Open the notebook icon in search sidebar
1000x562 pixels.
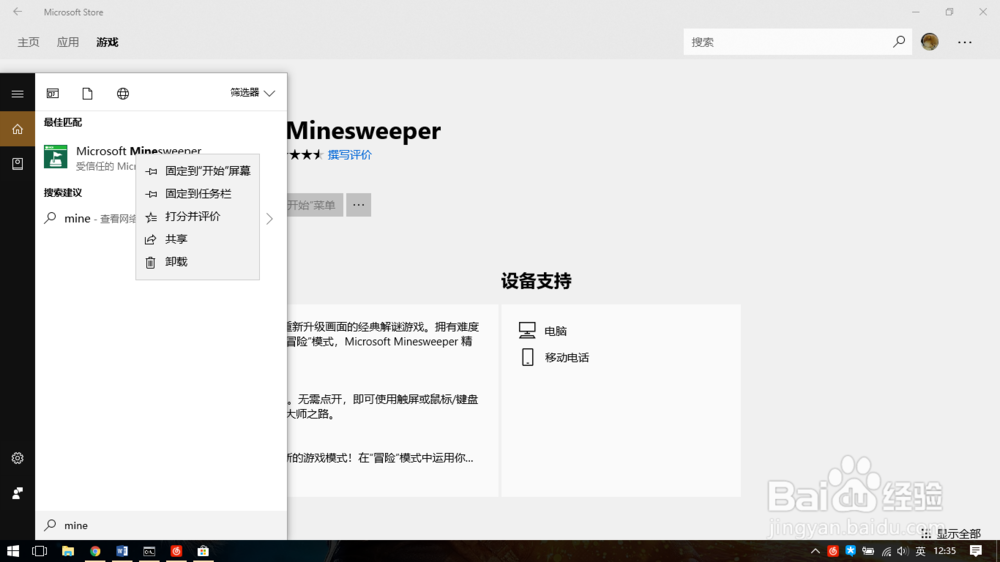(x=17, y=164)
